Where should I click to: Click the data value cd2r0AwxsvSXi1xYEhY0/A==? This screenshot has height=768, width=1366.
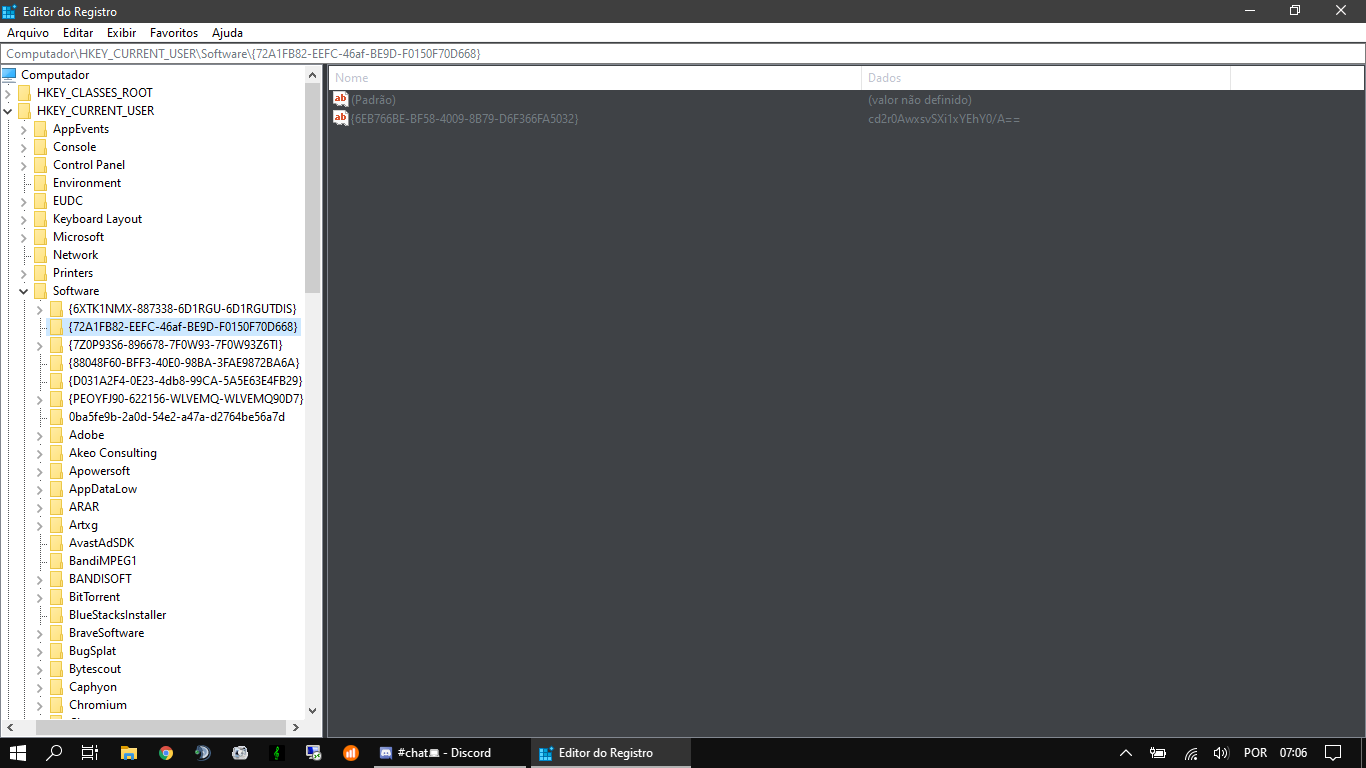coord(944,119)
